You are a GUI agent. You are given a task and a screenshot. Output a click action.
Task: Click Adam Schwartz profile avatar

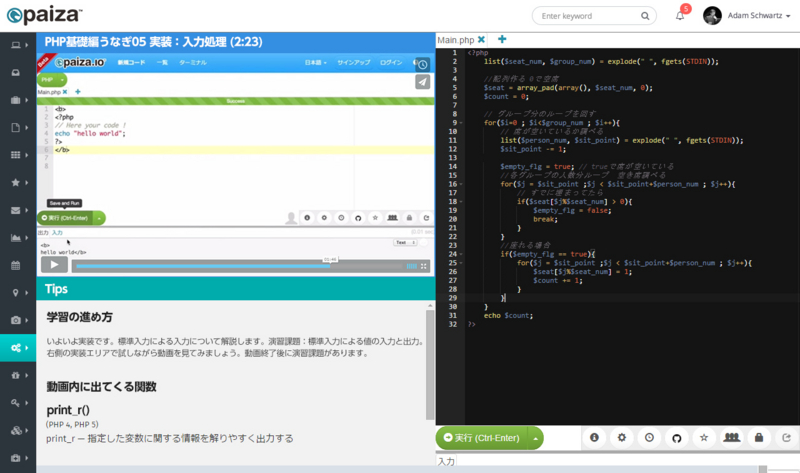(x=712, y=16)
